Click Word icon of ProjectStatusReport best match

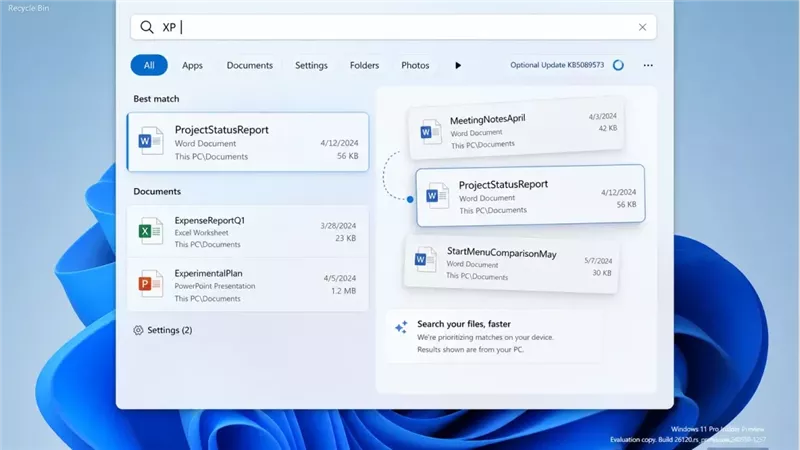[151, 142]
